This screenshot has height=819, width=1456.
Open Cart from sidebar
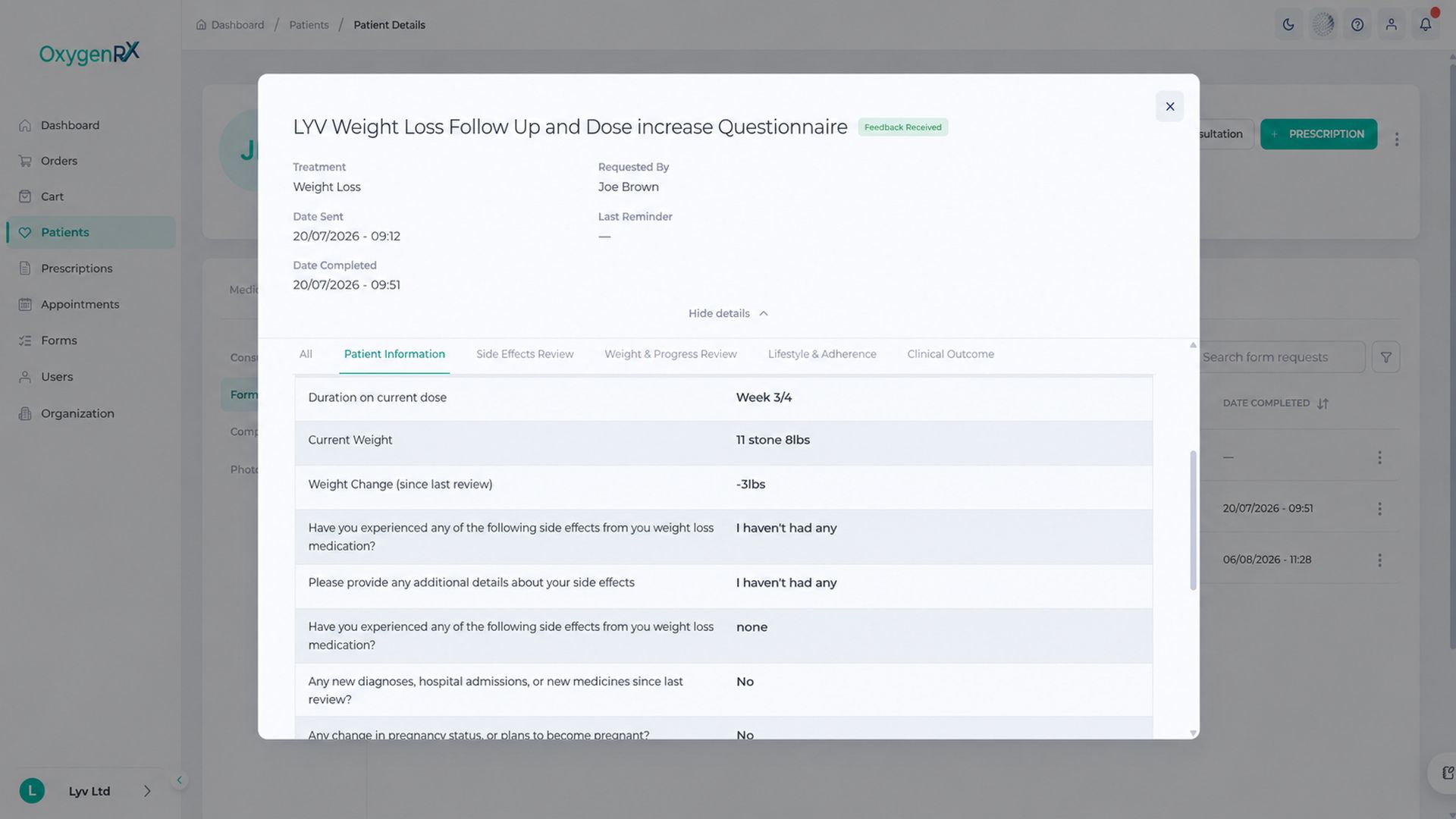click(52, 196)
